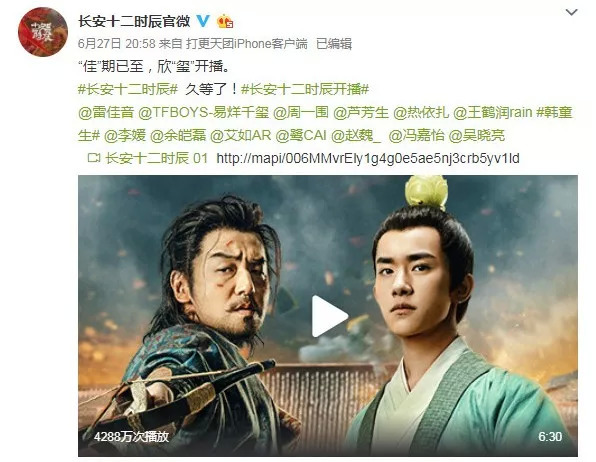Click the 6:30 video duration label

pos(550,436)
